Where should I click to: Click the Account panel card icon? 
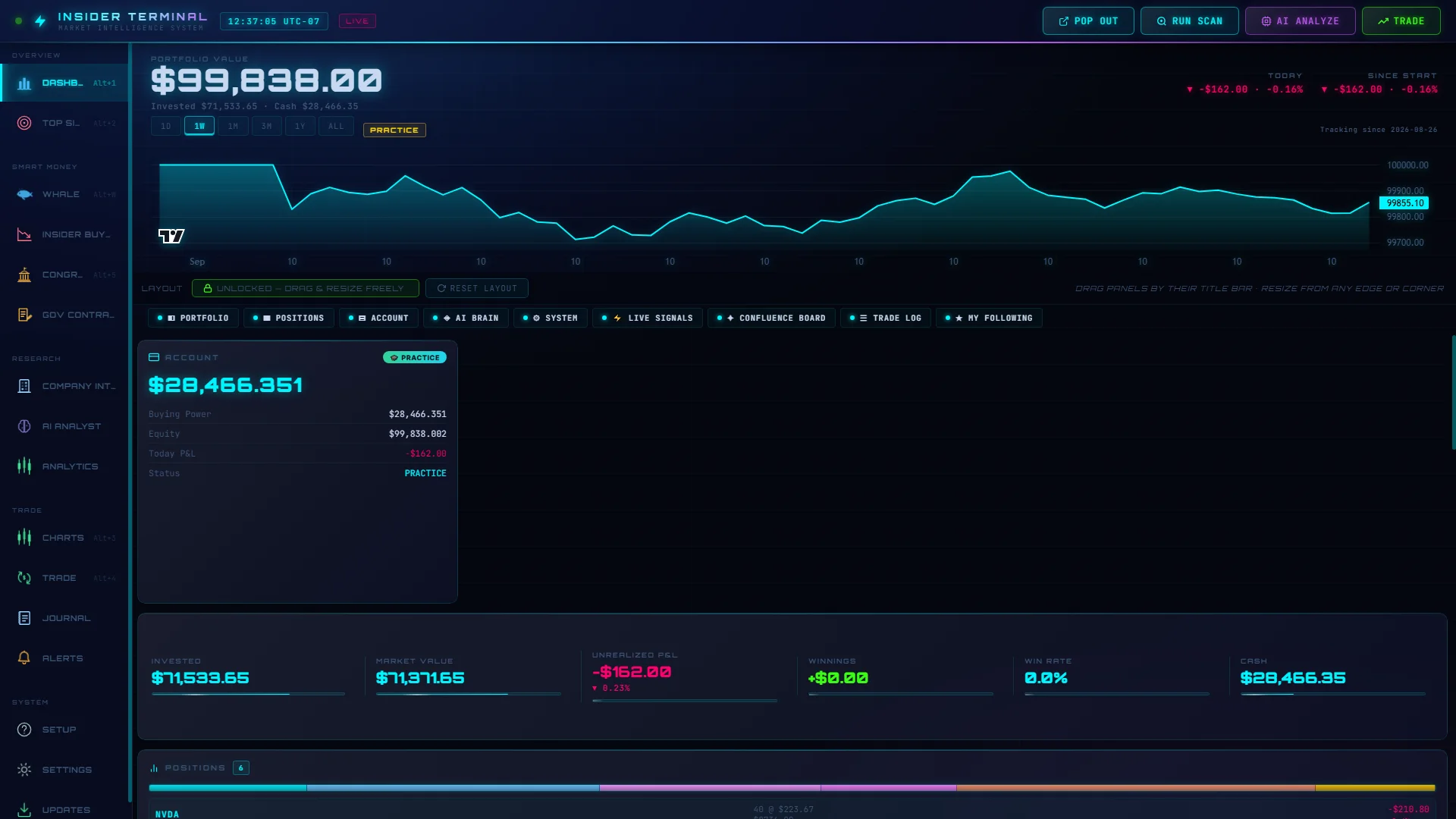[x=154, y=357]
